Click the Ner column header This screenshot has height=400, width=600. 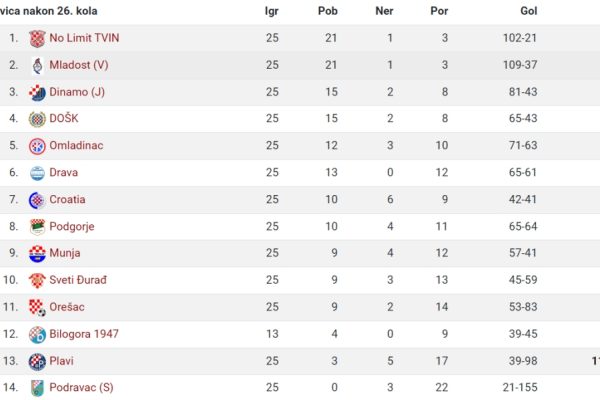[384, 11]
